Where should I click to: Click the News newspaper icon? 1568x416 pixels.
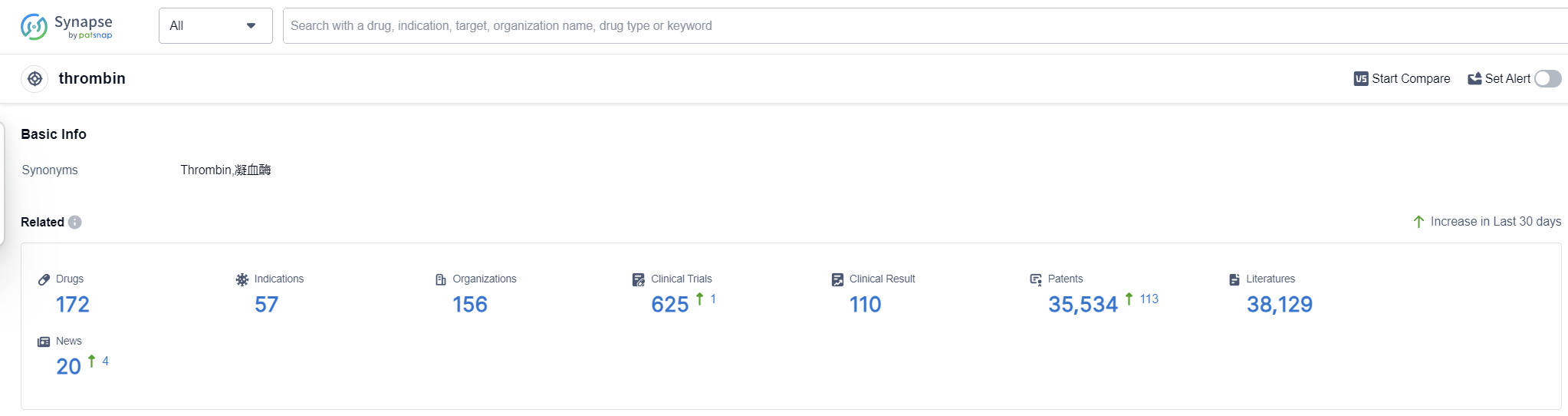[44, 342]
